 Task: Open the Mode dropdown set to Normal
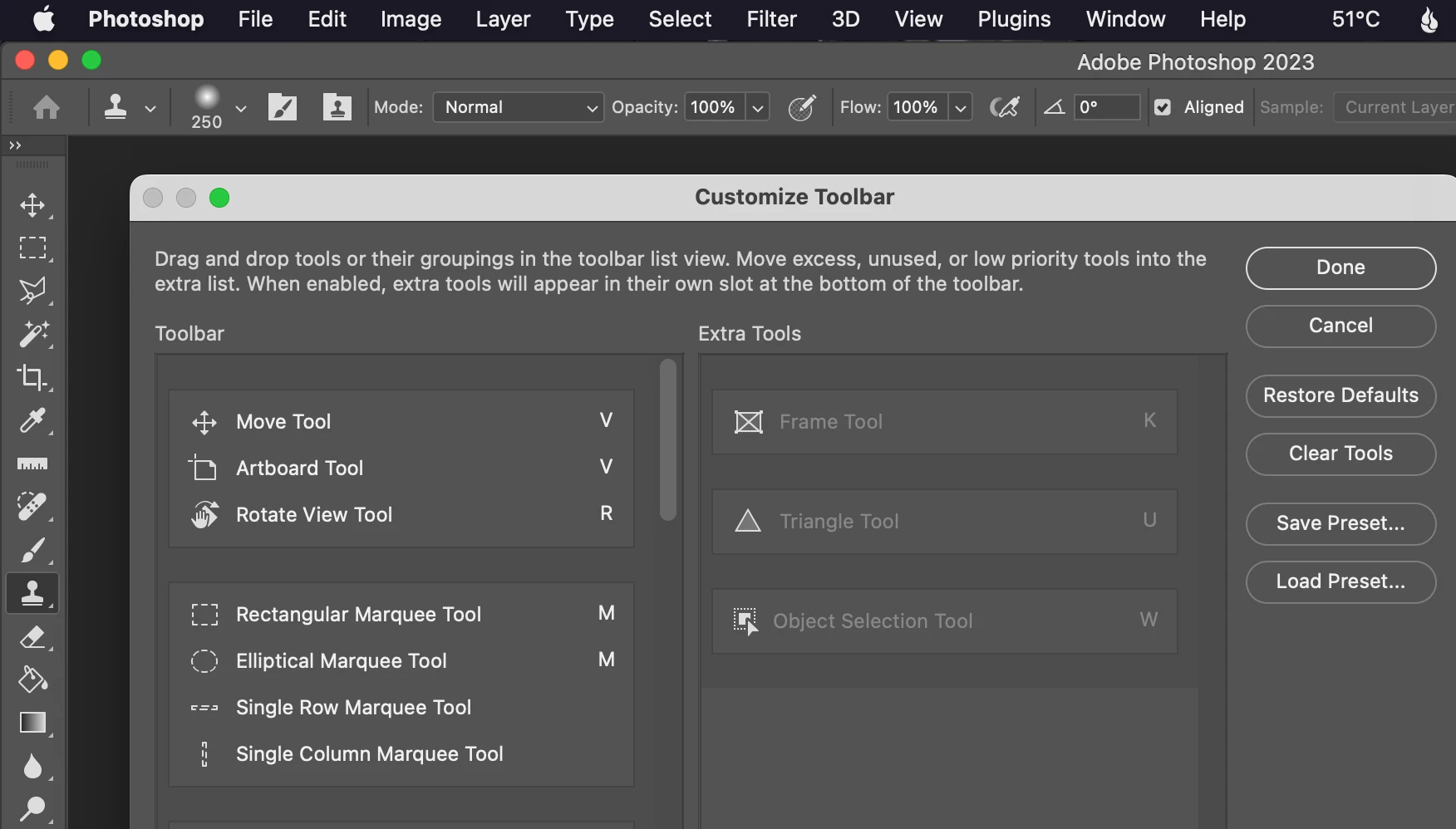[519, 107]
